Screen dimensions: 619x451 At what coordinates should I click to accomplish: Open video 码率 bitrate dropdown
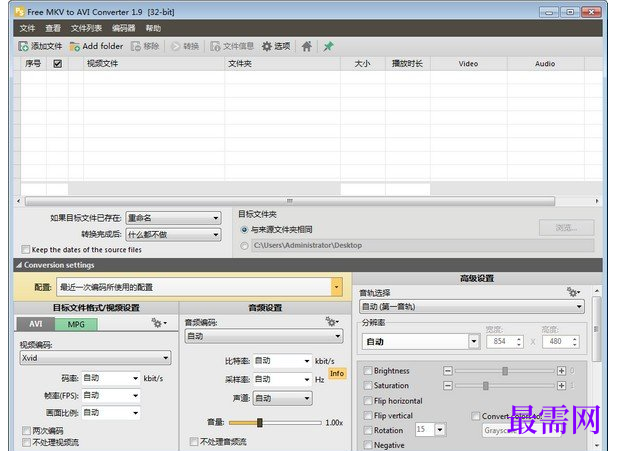coord(111,378)
